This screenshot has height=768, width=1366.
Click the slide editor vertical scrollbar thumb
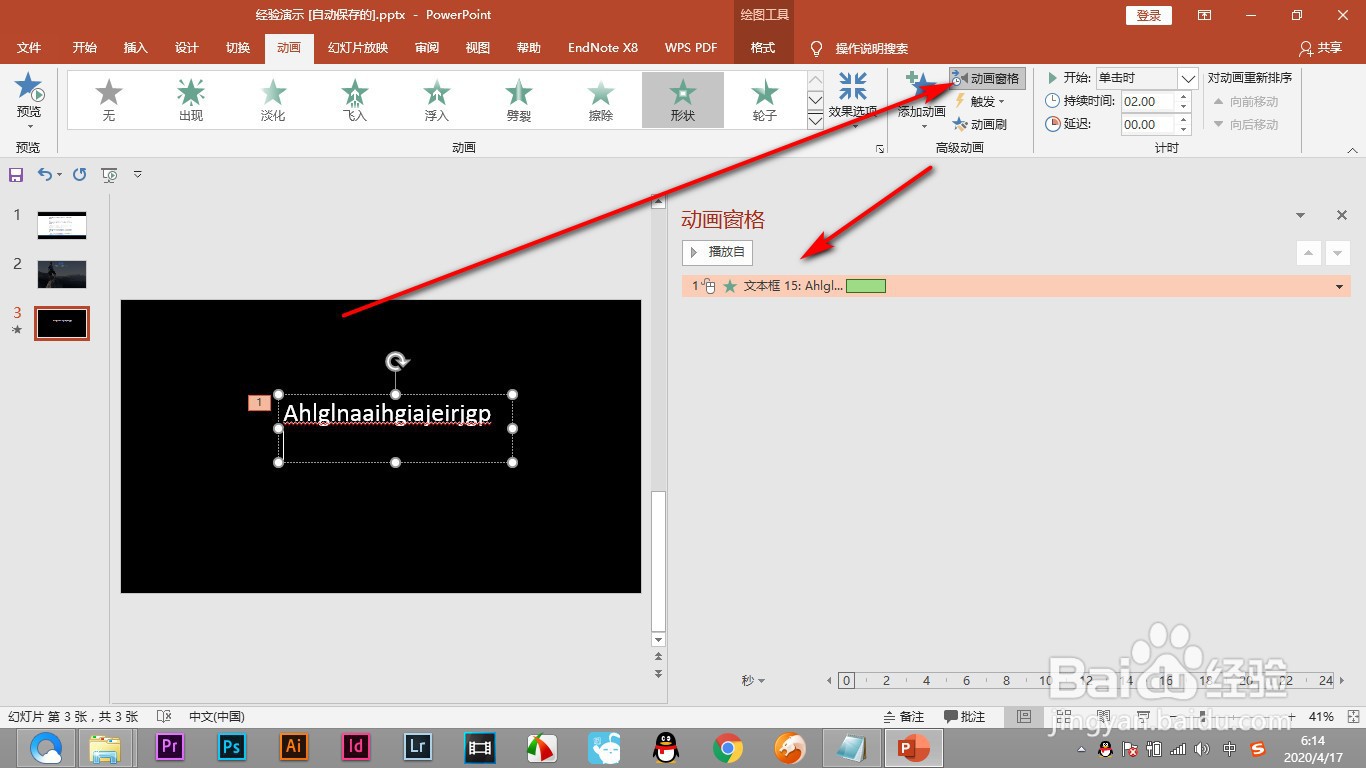658,560
